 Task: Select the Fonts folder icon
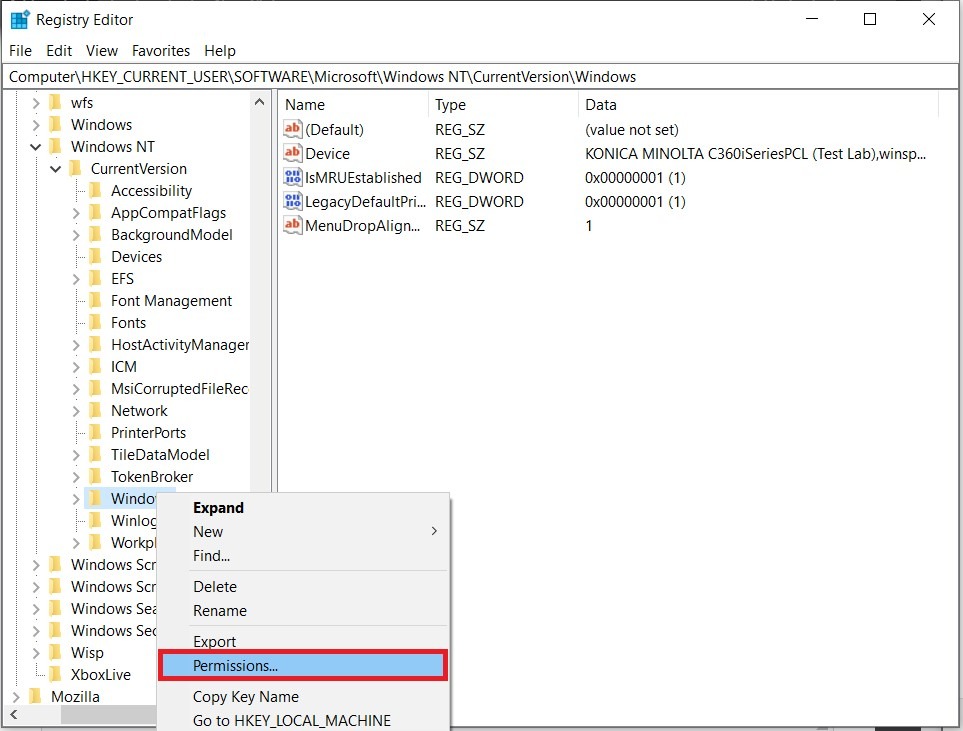tap(96, 322)
